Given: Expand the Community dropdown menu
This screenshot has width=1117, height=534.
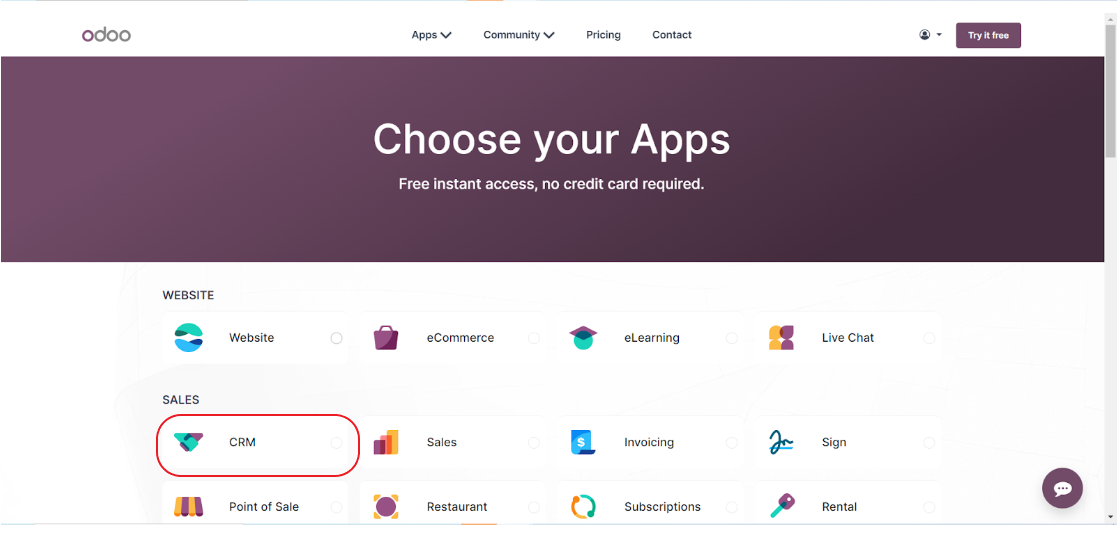Looking at the screenshot, I should point(519,35).
